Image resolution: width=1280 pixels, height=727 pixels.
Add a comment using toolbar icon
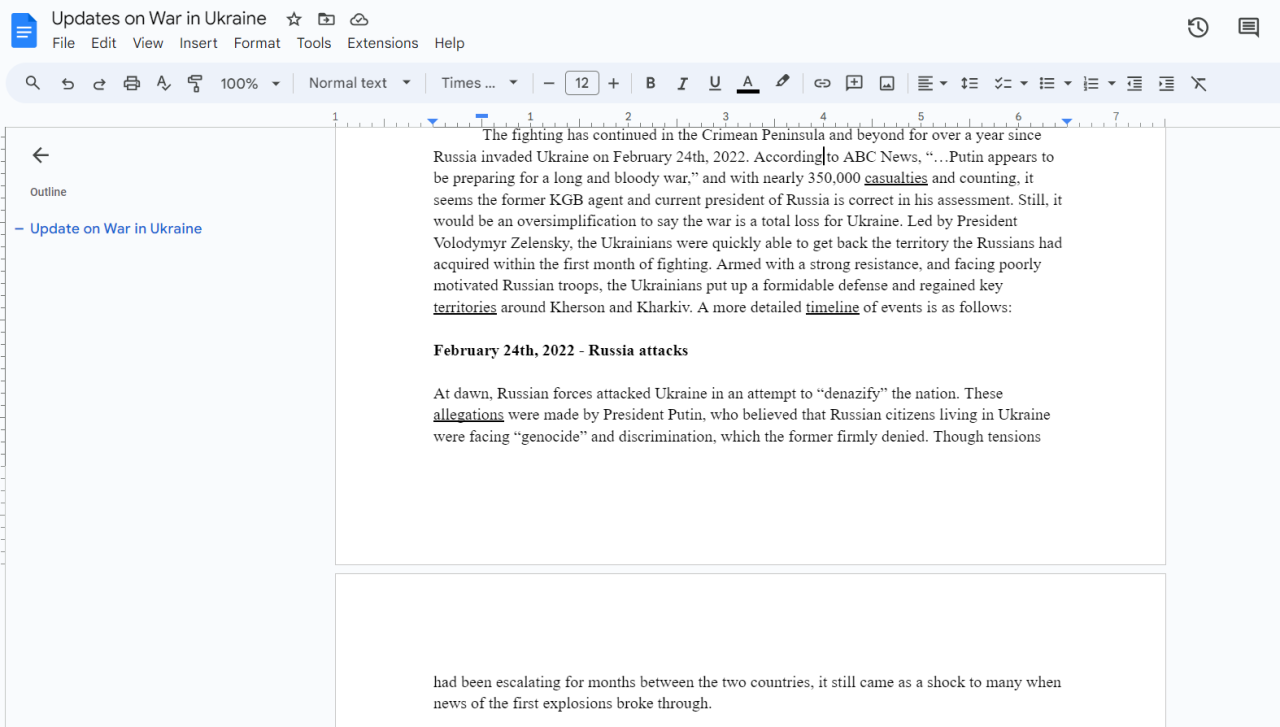854,84
